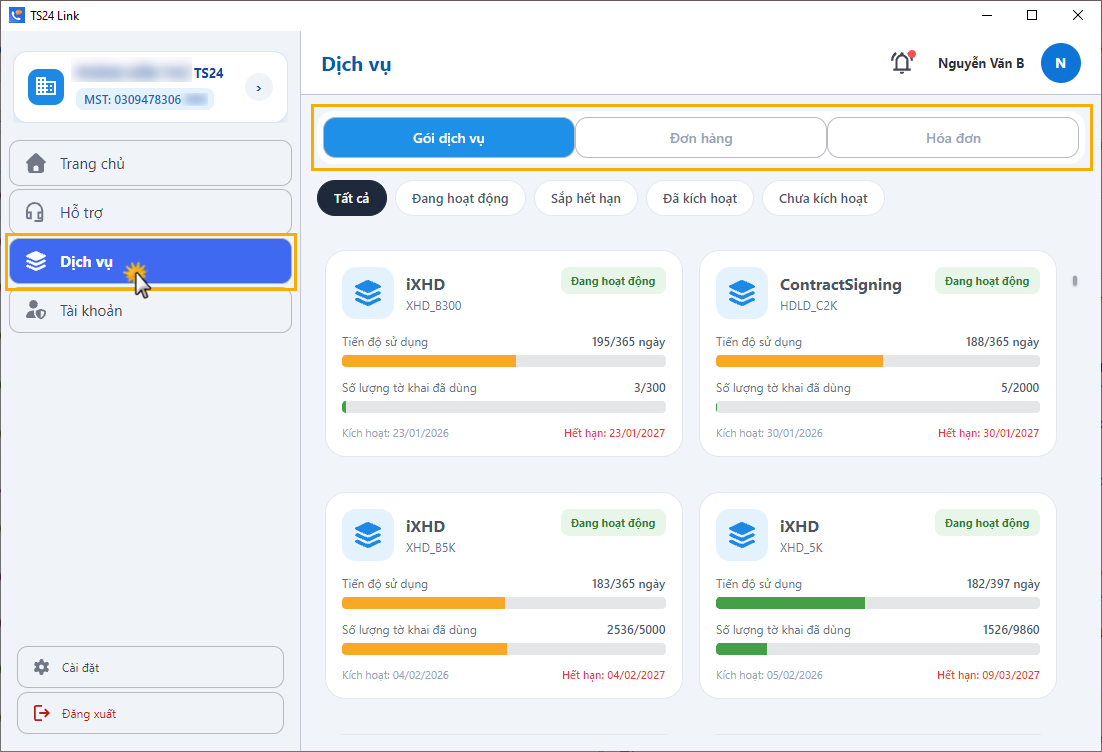The height and width of the screenshot is (752, 1102).
Task: Click 2536/5000 declarations progress bar
Action: click(x=504, y=649)
